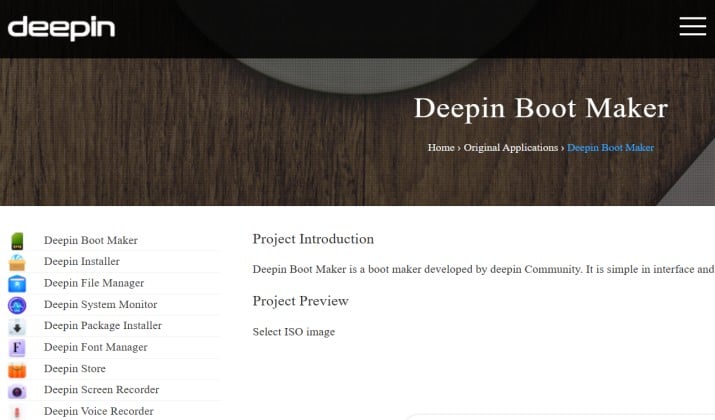715x420 pixels.
Task: Click the Deepin System Monitor icon
Action: click(17, 305)
